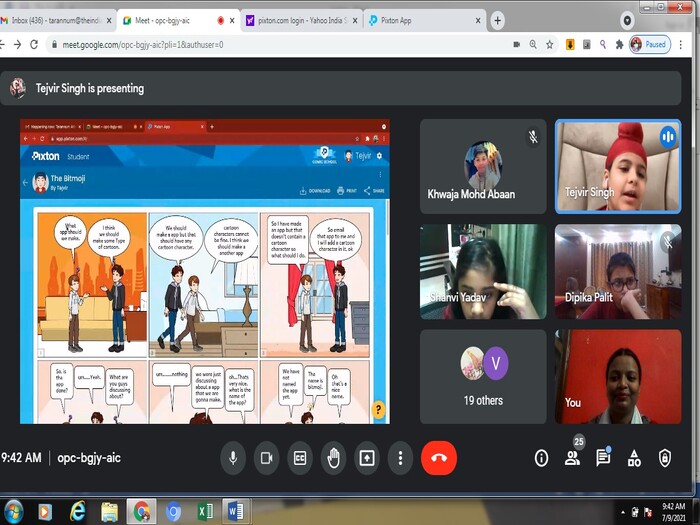The height and width of the screenshot is (525, 700).
Task: Switch to the Pixton App tab
Action: click(x=422, y=21)
